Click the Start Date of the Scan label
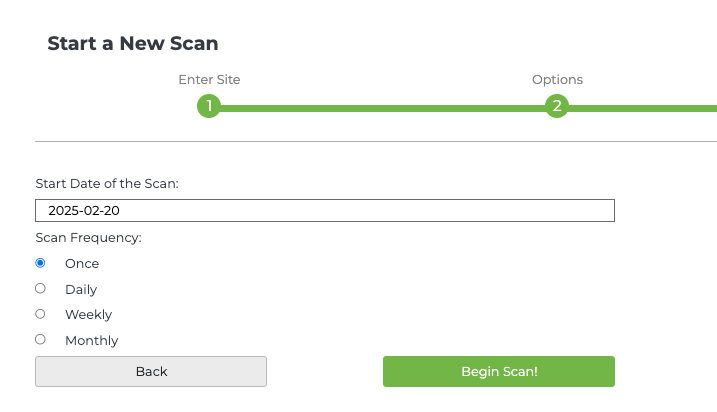 coord(107,183)
